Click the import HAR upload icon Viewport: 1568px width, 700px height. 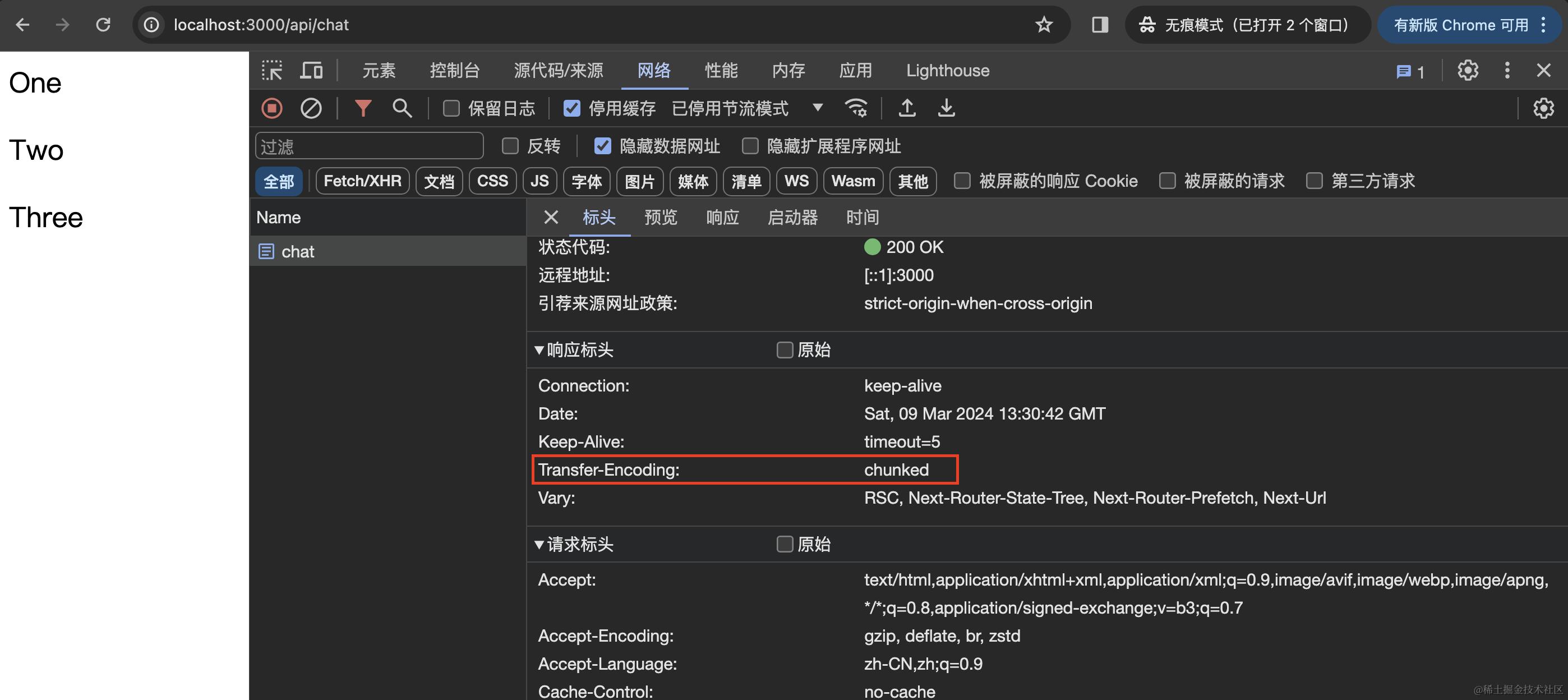(x=907, y=108)
